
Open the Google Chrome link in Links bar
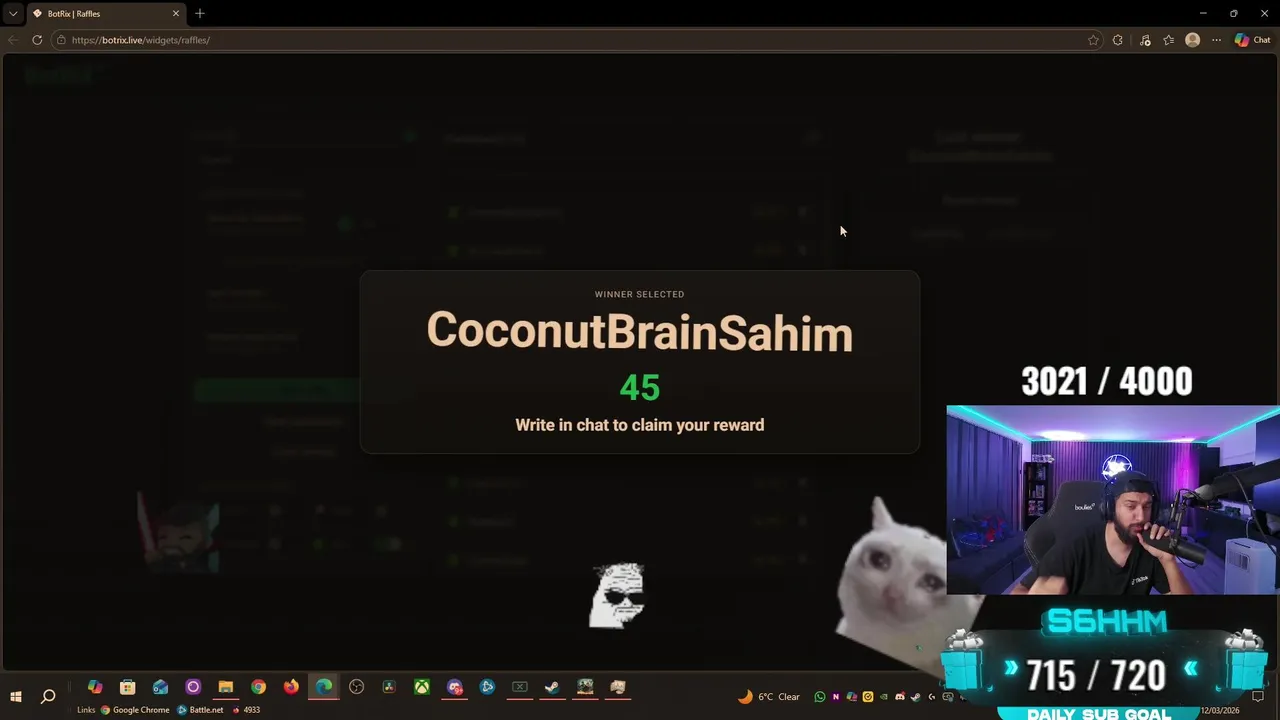134,710
